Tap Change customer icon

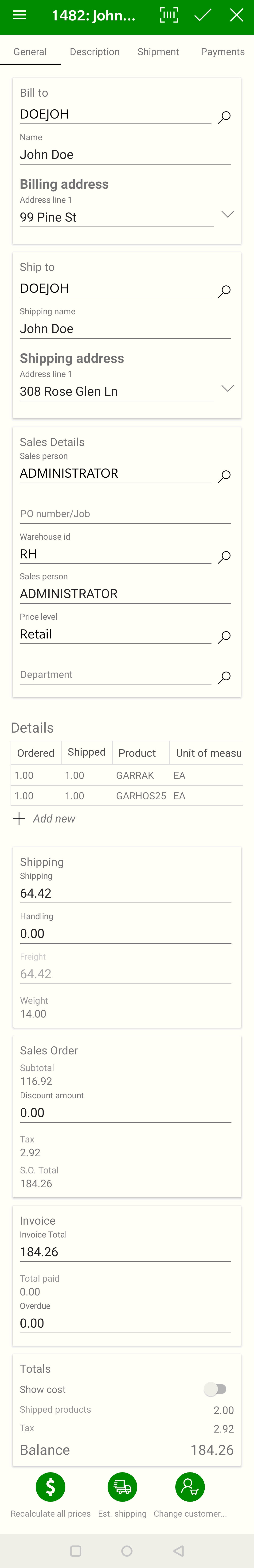pos(190,1487)
